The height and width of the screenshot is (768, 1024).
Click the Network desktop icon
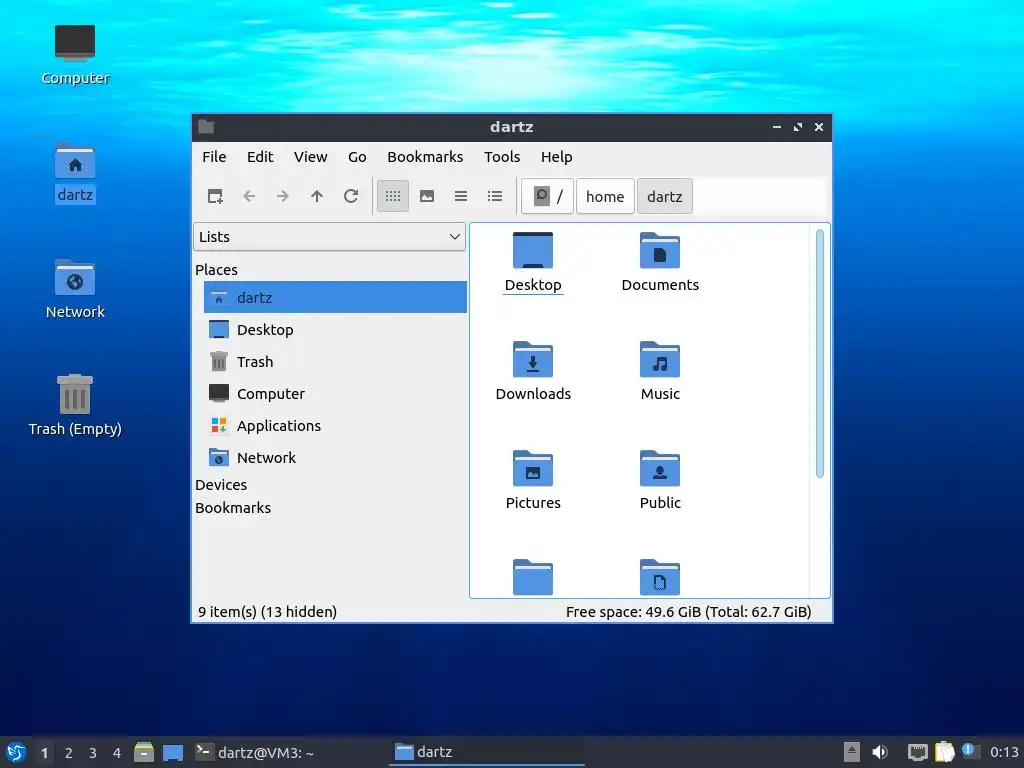[x=75, y=289]
